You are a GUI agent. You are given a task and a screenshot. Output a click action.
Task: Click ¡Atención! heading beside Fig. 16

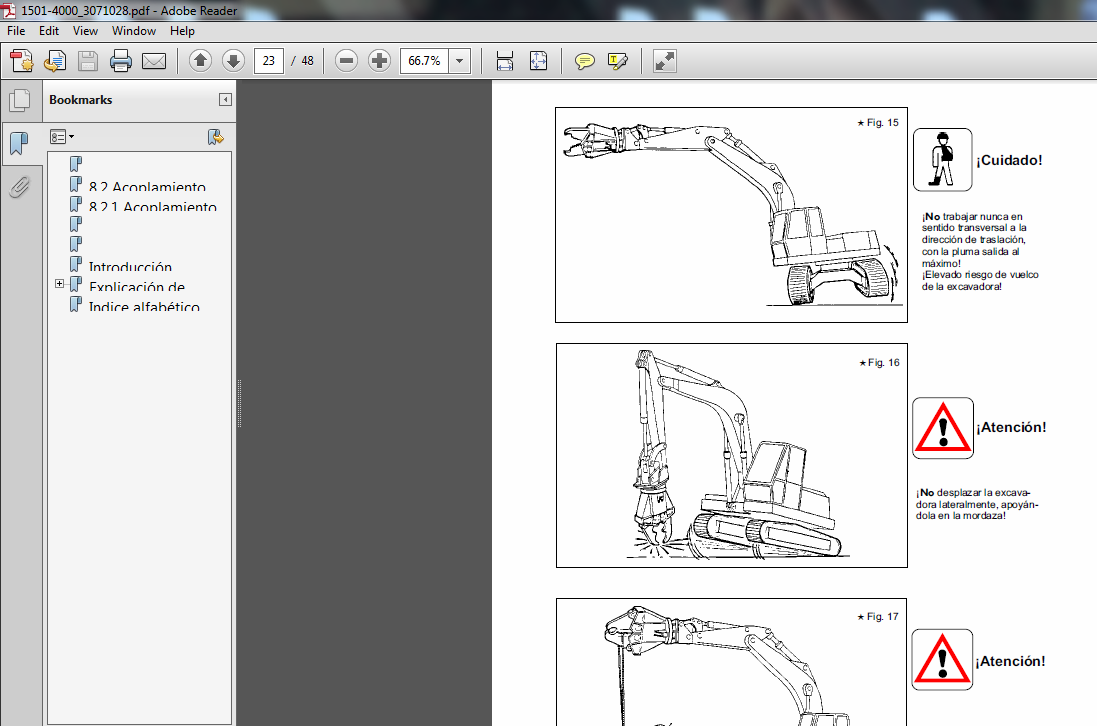click(x=1011, y=427)
